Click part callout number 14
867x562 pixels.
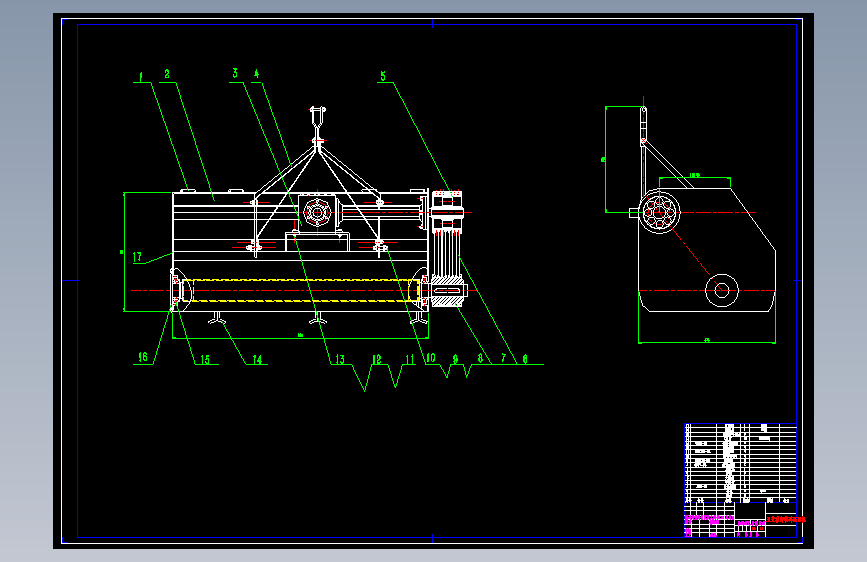pos(258,360)
